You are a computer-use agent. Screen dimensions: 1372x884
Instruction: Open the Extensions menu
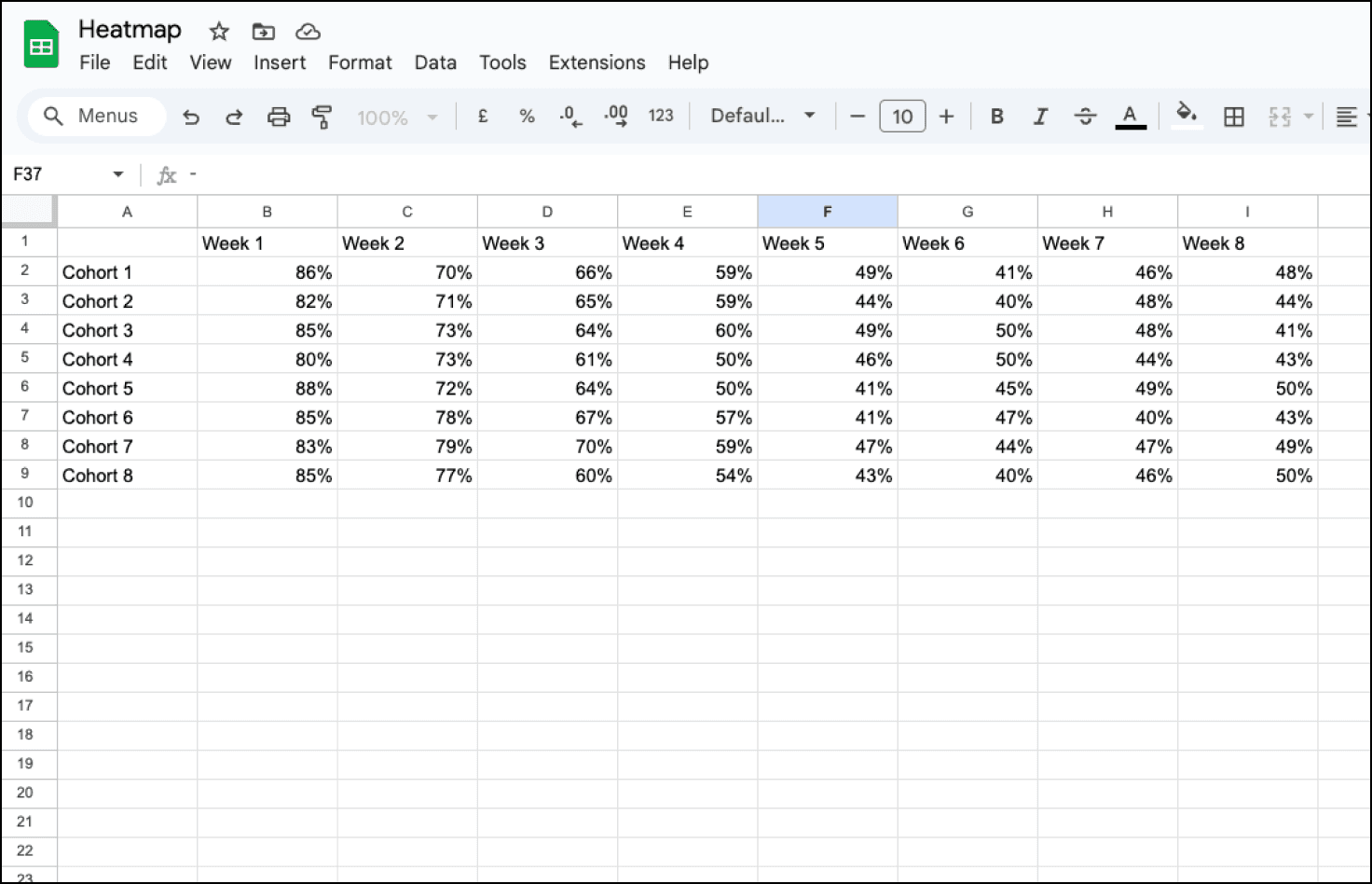coord(597,62)
